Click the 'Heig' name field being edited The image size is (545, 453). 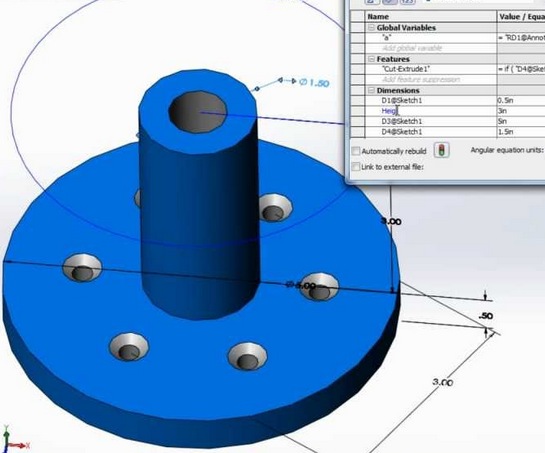(431, 111)
